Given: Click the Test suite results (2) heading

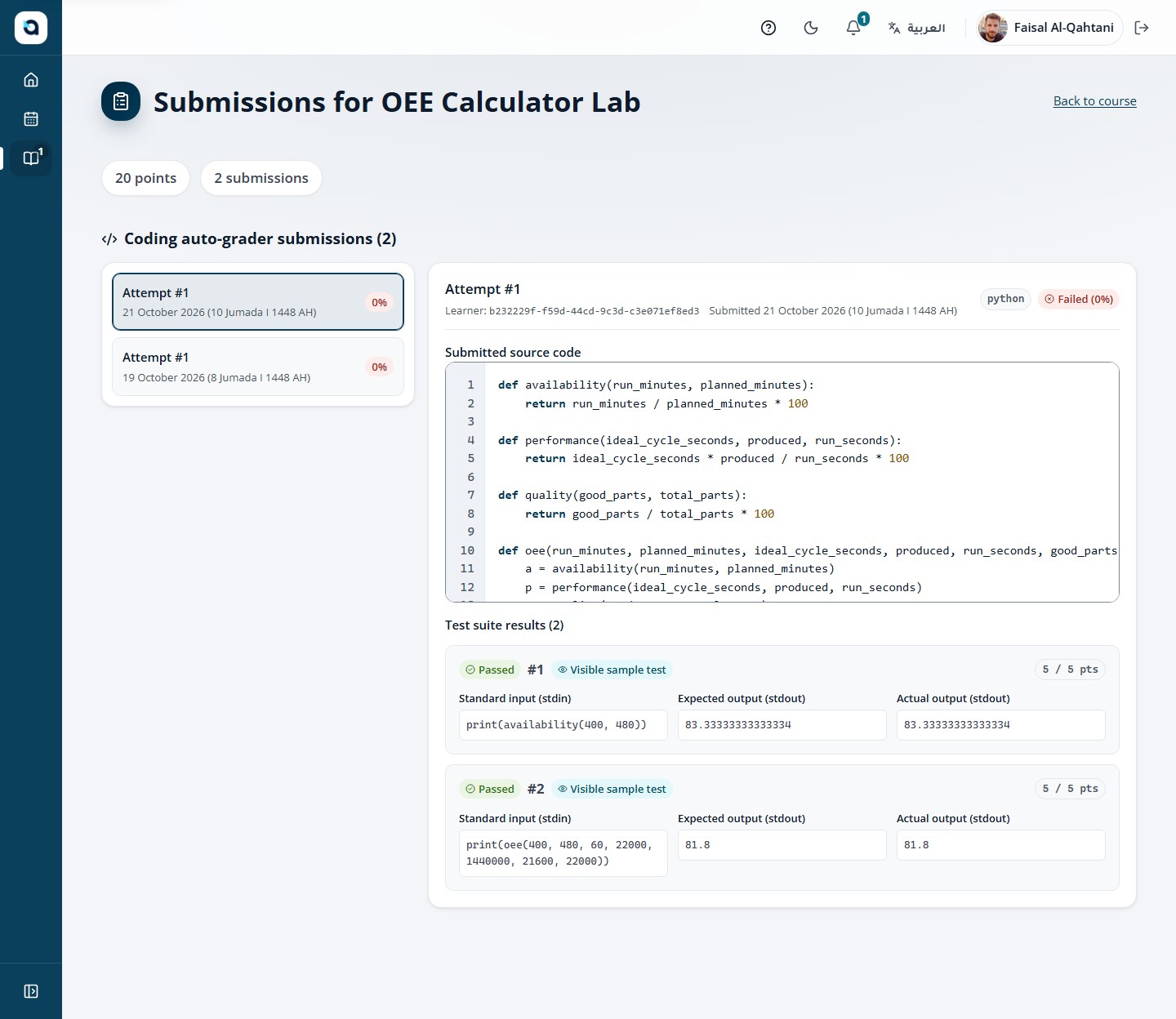Looking at the screenshot, I should tap(504, 625).
